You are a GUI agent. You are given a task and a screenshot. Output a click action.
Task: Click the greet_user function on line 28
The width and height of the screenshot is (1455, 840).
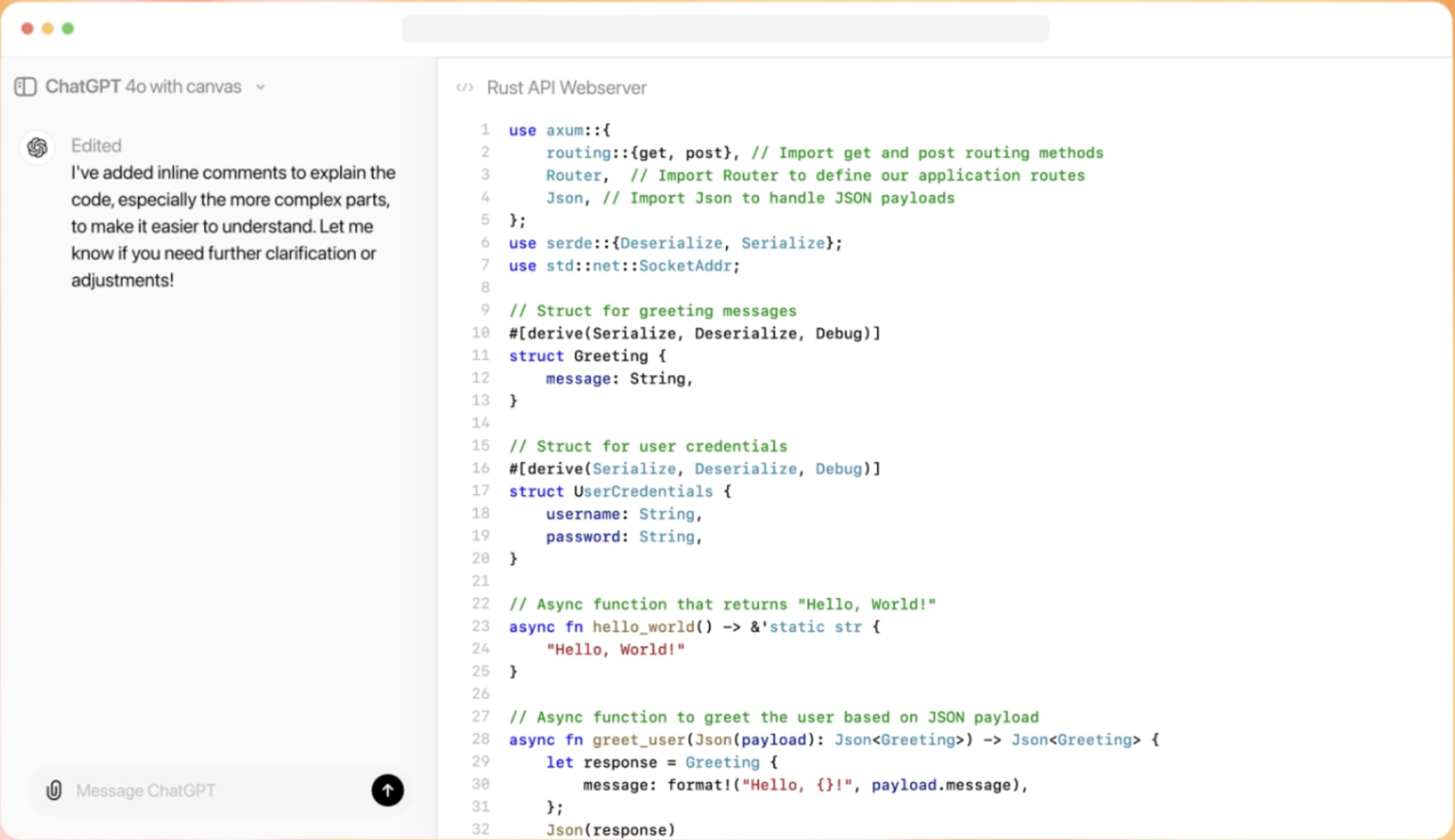(x=639, y=740)
